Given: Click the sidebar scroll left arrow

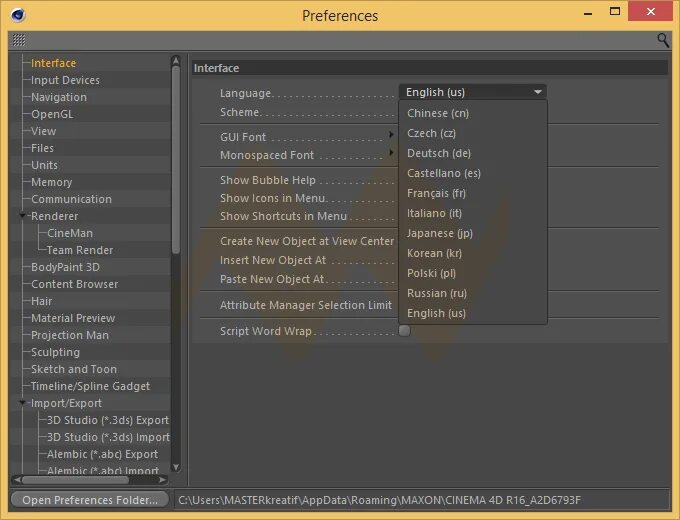Looking at the screenshot, I should pyautogui.click(x=16, y=480).
